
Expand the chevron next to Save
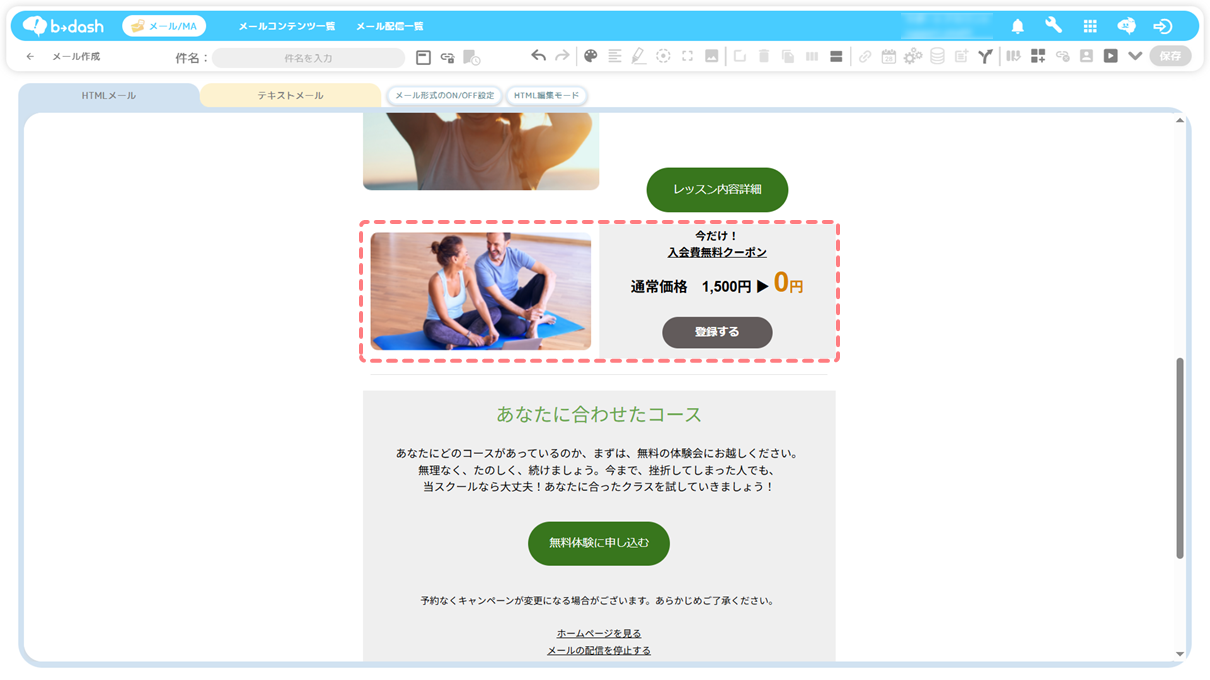(x=1134, y=56)
